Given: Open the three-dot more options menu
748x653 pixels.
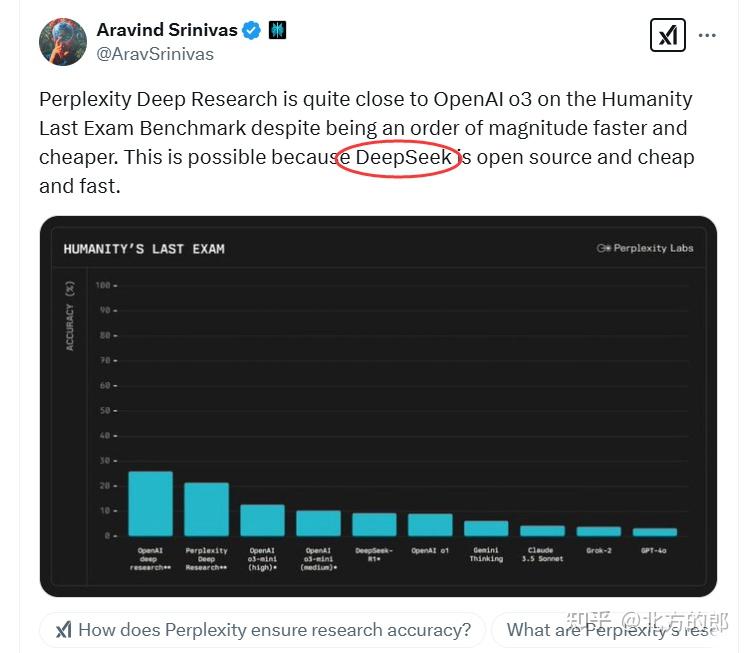Looking at the screenshot, I should pyautogui.click(x=707, y=36).
